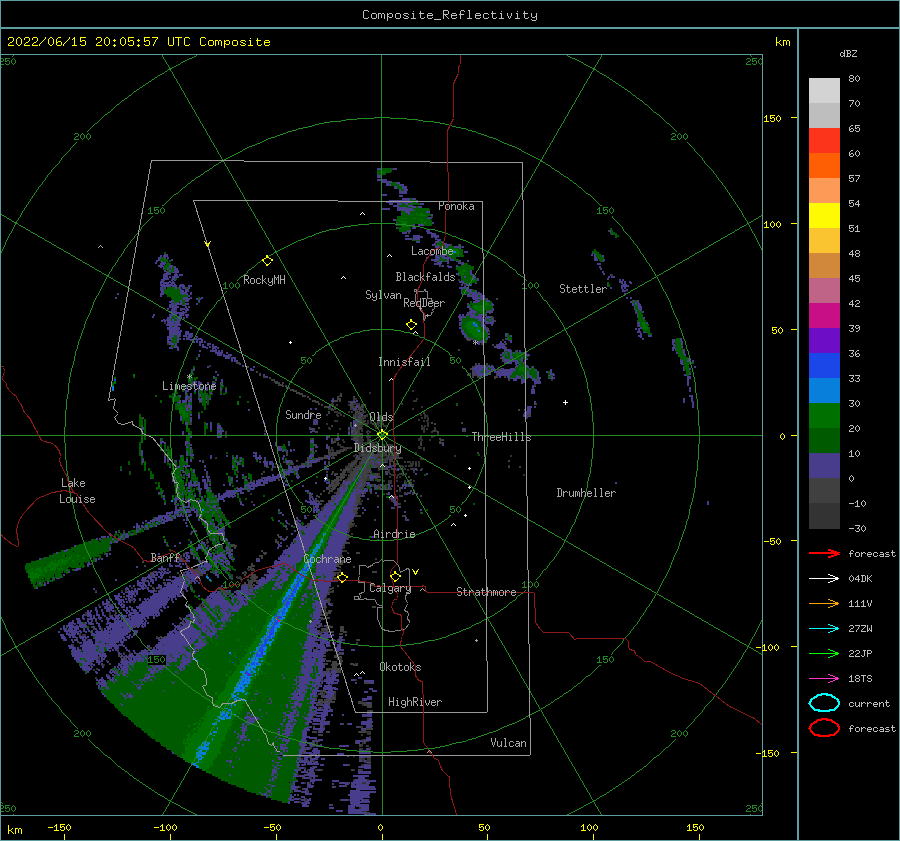
Task: Click the white 04DK arrow symbol
Action: click(x=824, y=578)
